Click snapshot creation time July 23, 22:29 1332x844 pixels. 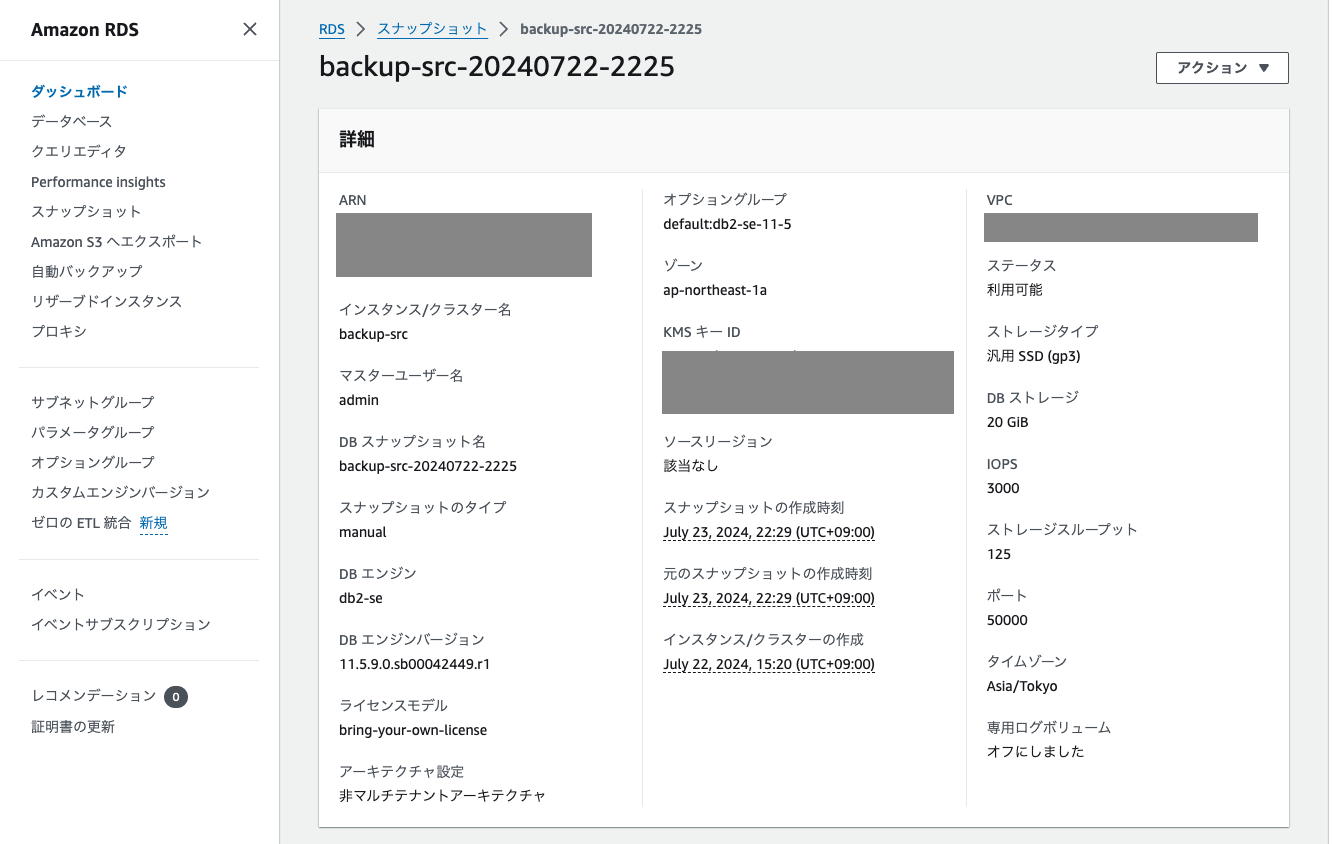coord(769,532)
